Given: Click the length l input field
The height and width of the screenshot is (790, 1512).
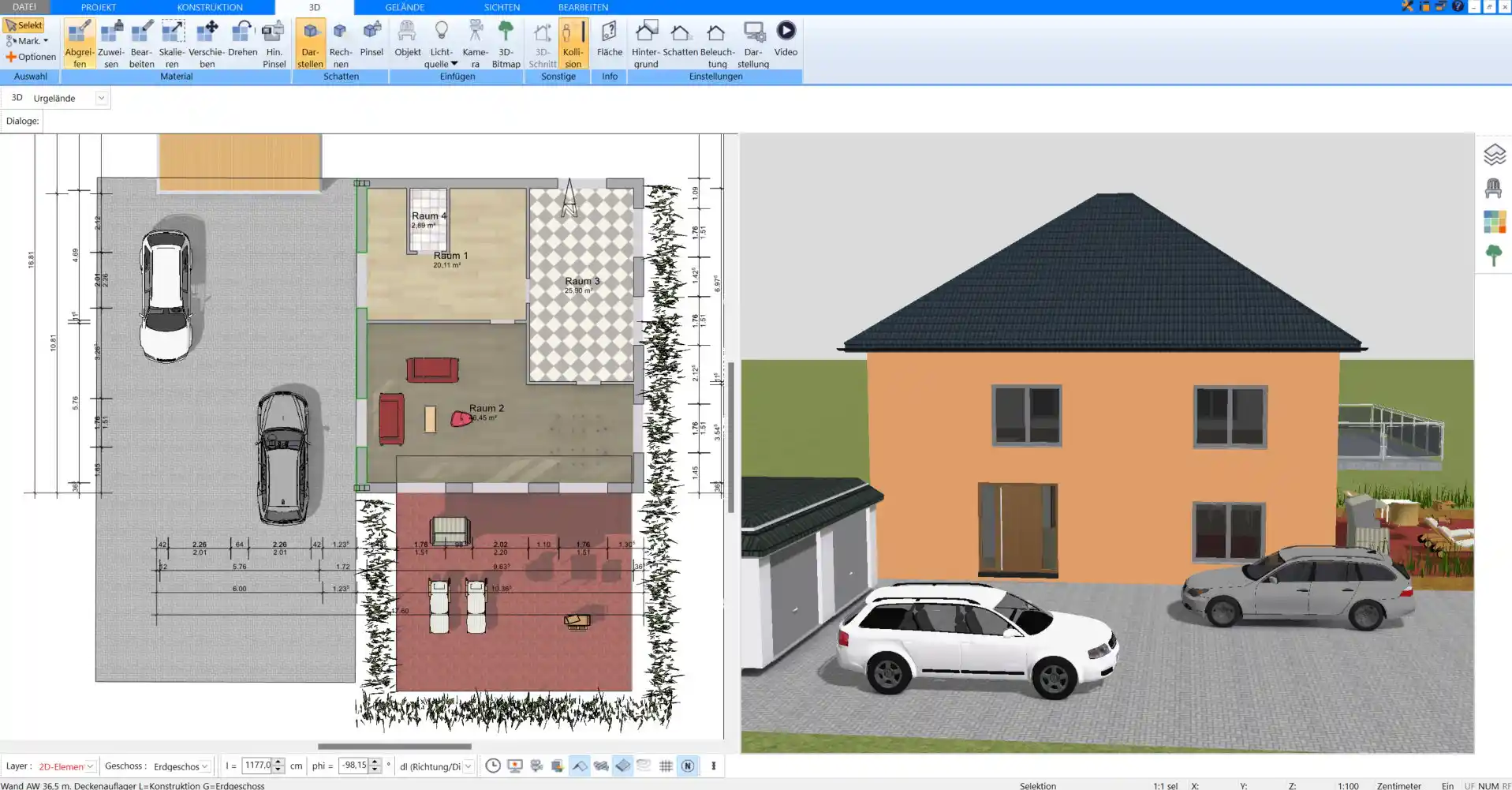Looking at the screenshot, I should (x=256, y=766).
